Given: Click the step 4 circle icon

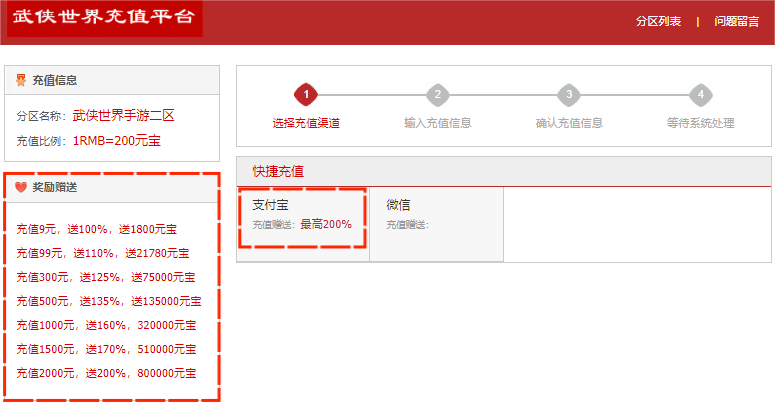Looking at the screenshot, I should click(701, 95).
